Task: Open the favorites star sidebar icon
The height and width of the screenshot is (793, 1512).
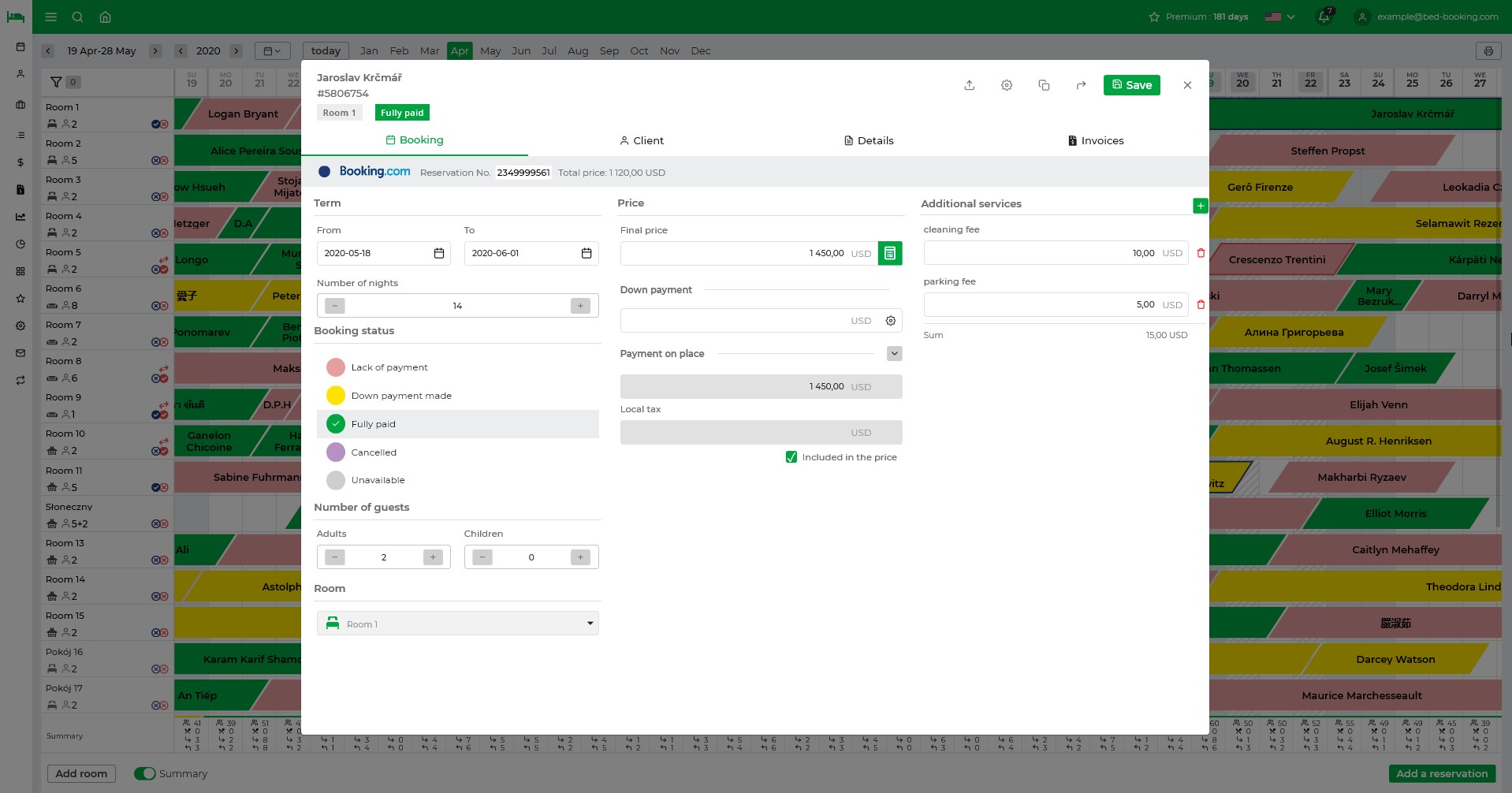Action: (20, 299)
